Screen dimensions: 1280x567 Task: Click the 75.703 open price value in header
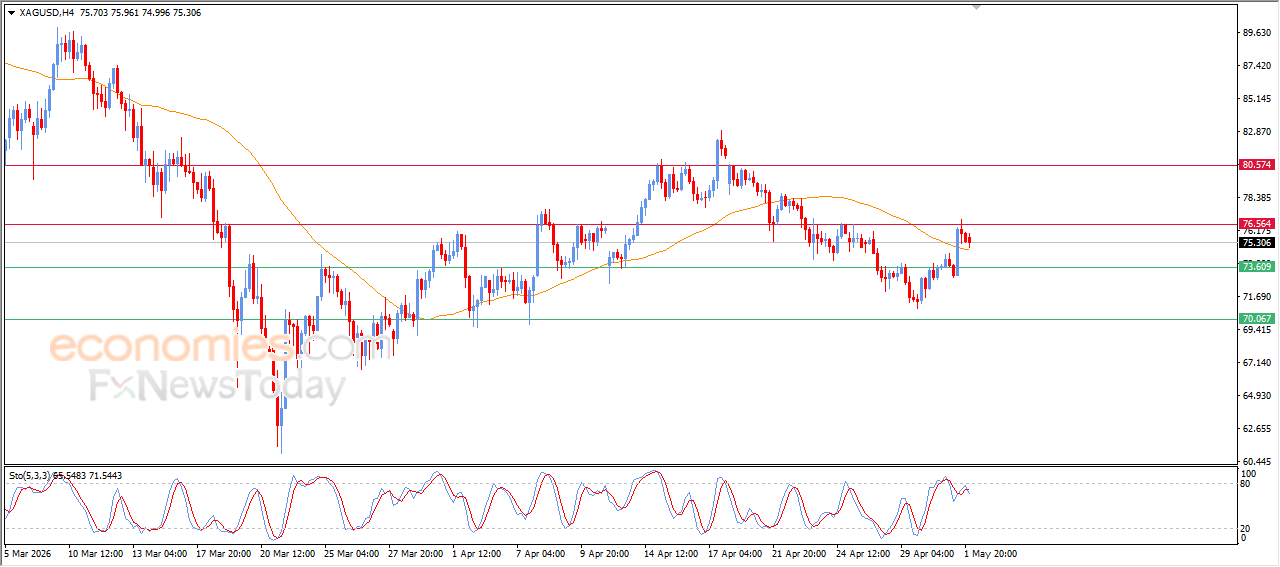pos(92,13)
